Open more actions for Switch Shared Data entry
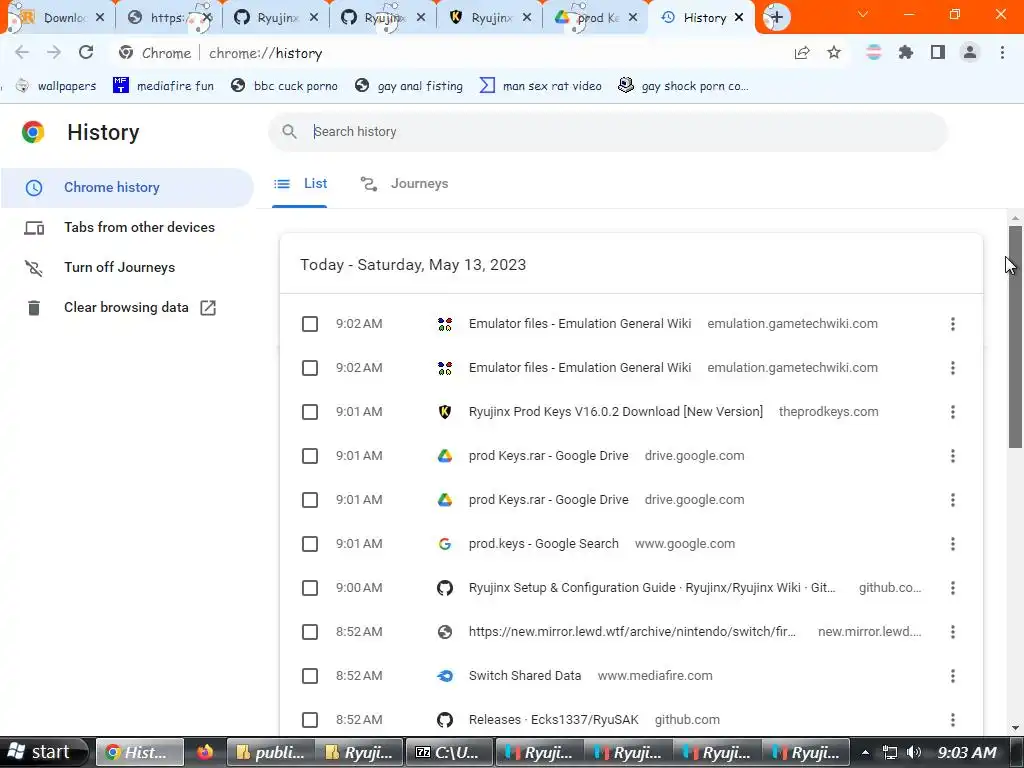Image resolution: width=1024 pixels, height=768 pixels. pyautogui.click(x=953, y=676)
